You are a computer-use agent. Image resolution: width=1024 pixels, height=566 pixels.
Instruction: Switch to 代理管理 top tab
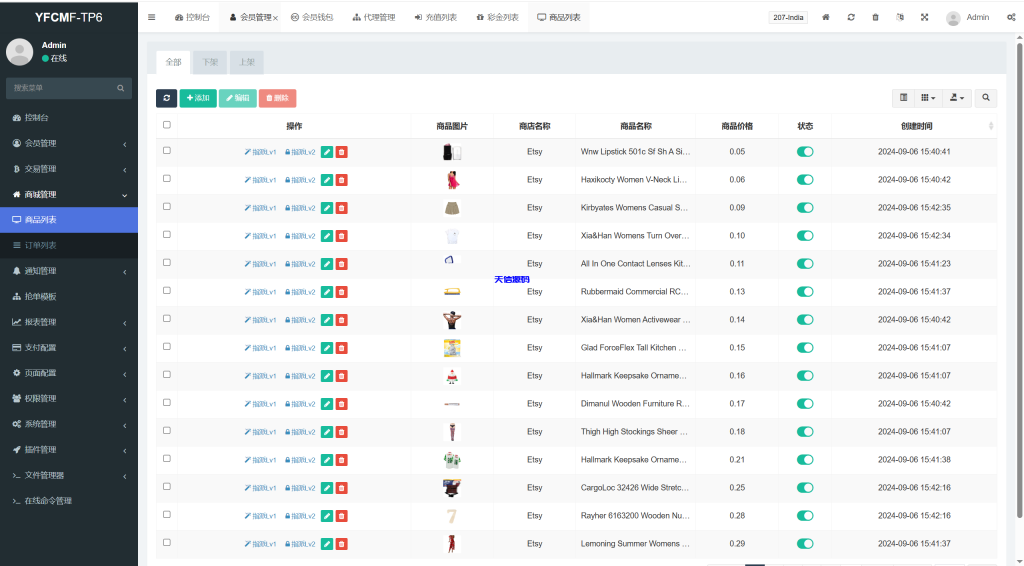tap(374, 18)
